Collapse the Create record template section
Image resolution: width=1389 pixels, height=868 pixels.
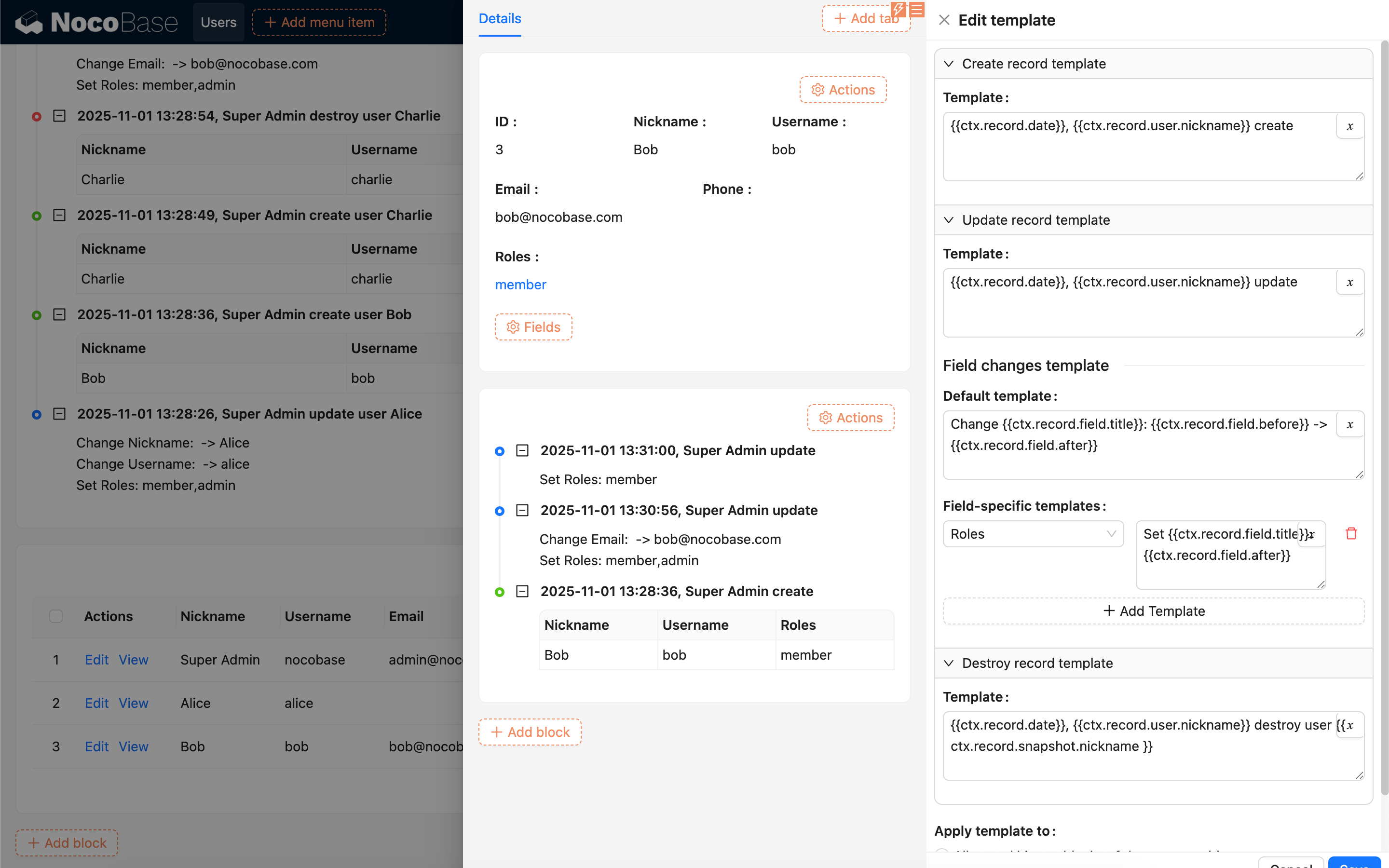(949, 64)
